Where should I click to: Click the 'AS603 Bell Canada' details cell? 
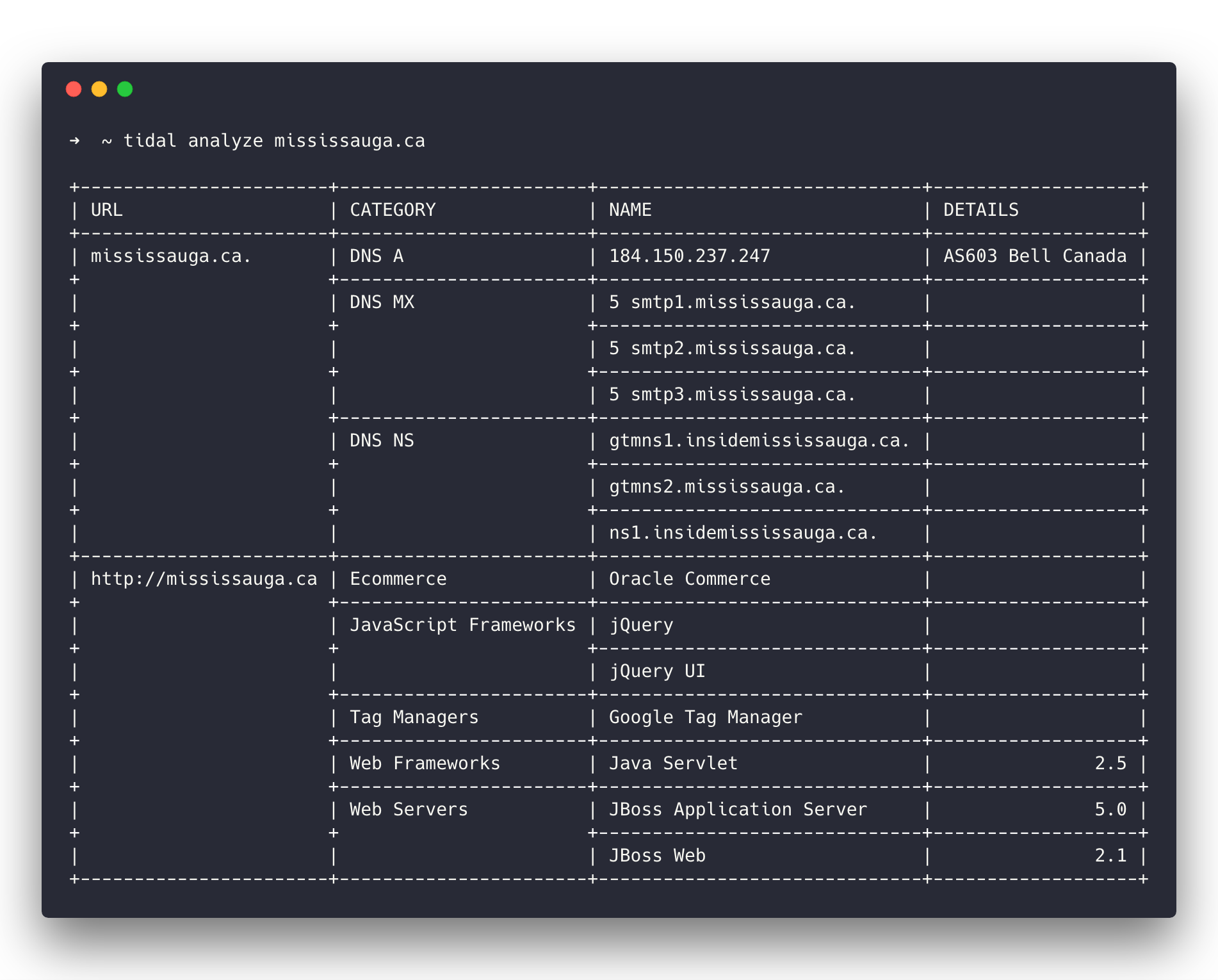[1035, 256]
